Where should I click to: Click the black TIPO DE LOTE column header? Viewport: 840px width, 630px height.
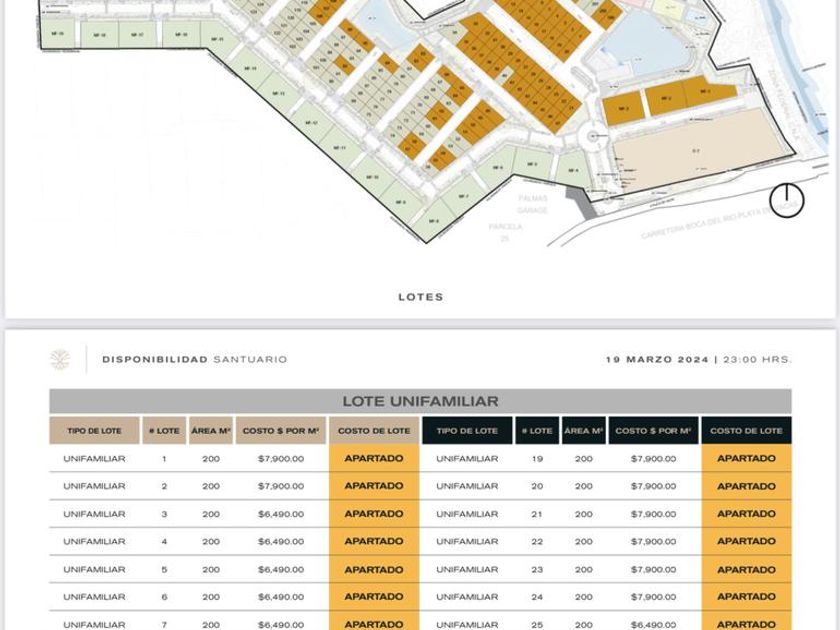point(467,431)
